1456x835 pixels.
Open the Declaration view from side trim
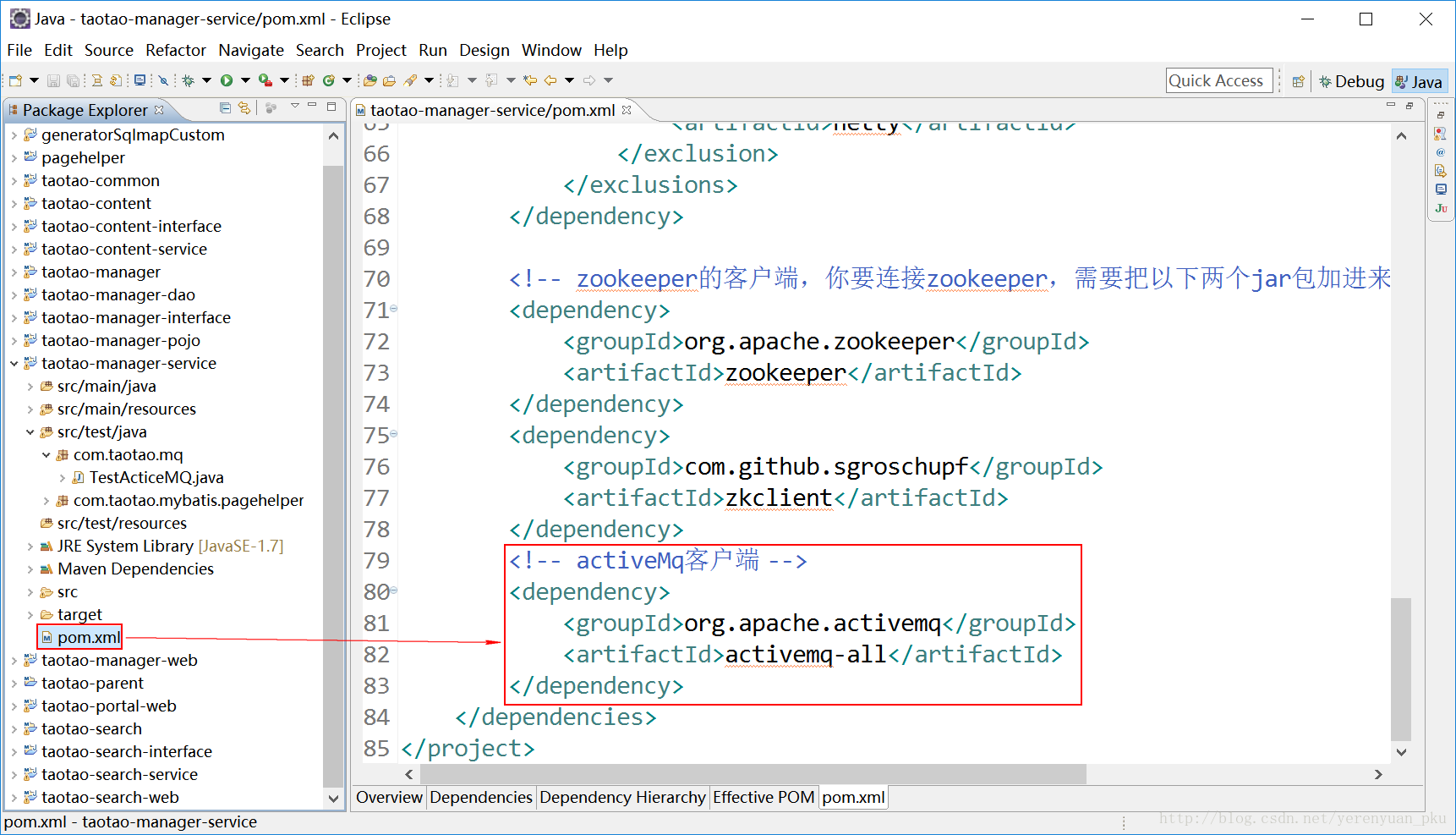[1441, 171]
